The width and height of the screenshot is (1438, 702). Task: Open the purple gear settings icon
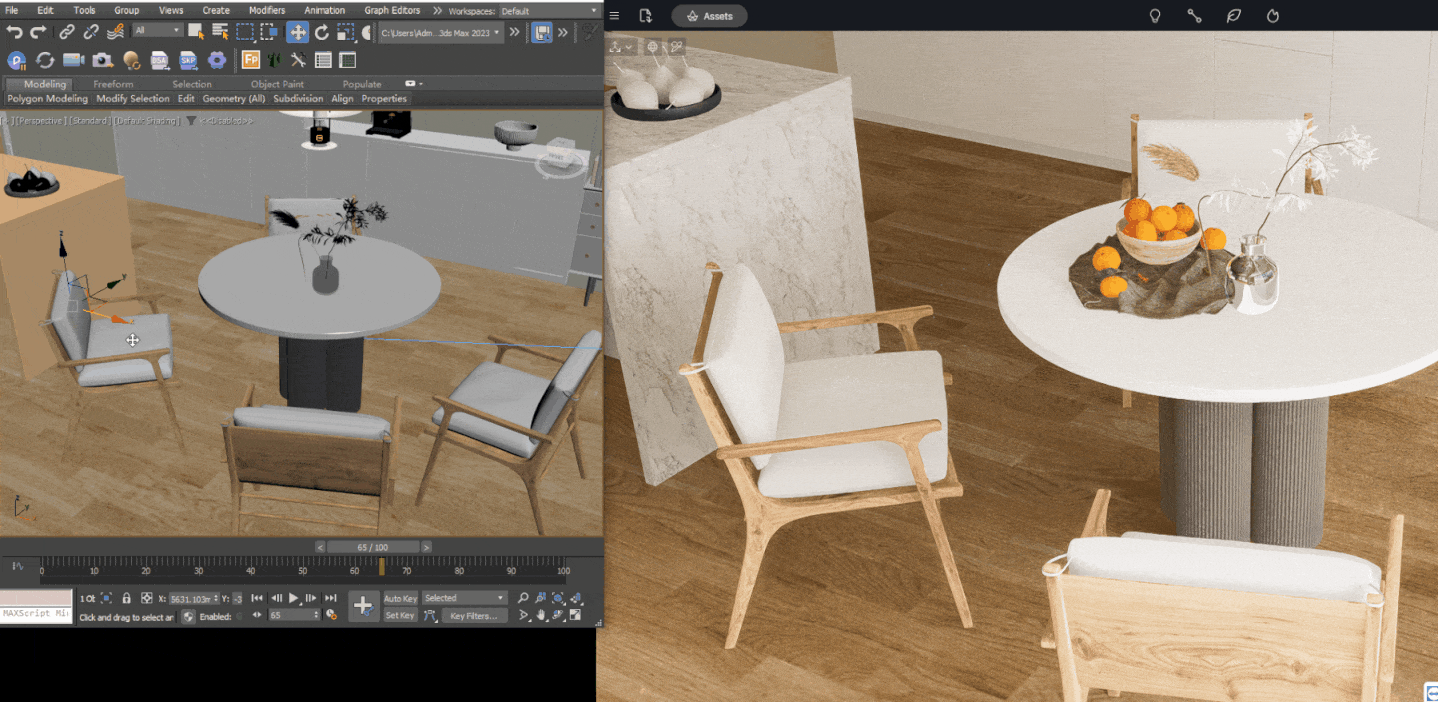(x=216, y=60)
